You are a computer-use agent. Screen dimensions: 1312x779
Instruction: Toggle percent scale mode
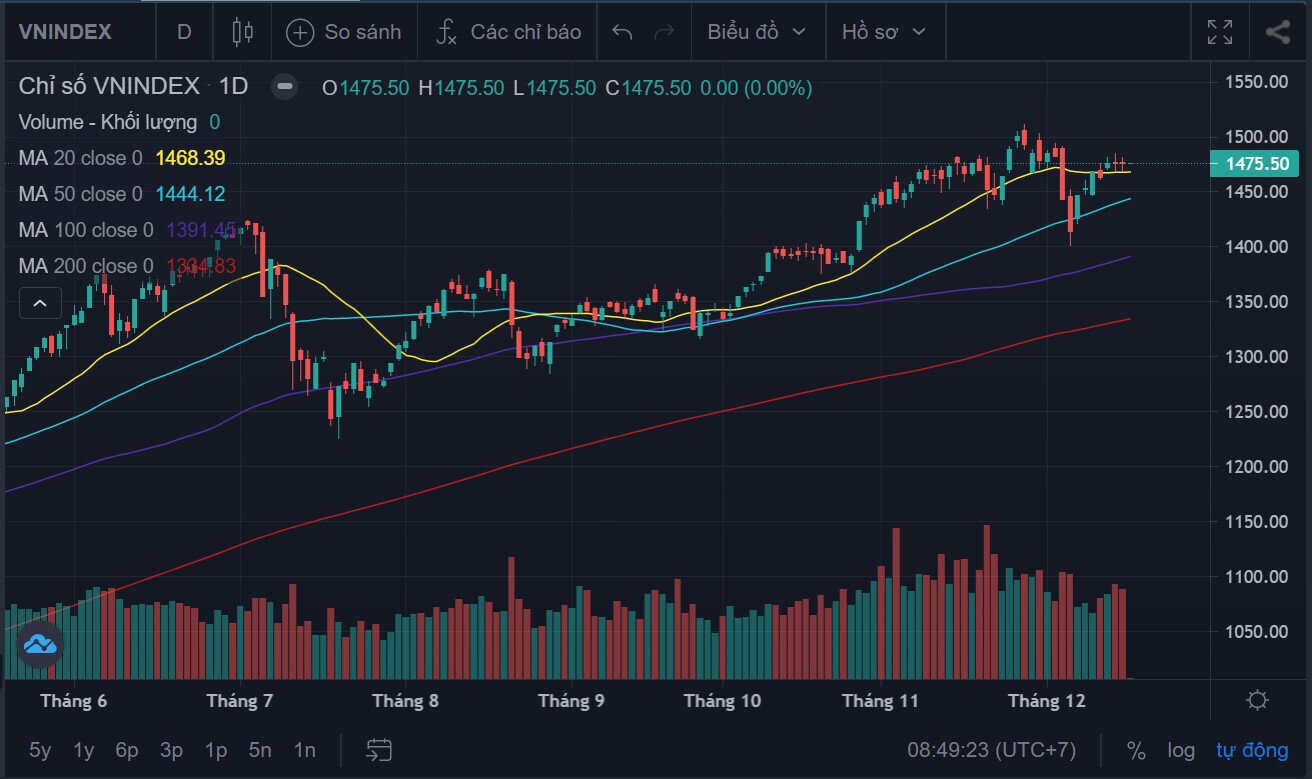1136,750
